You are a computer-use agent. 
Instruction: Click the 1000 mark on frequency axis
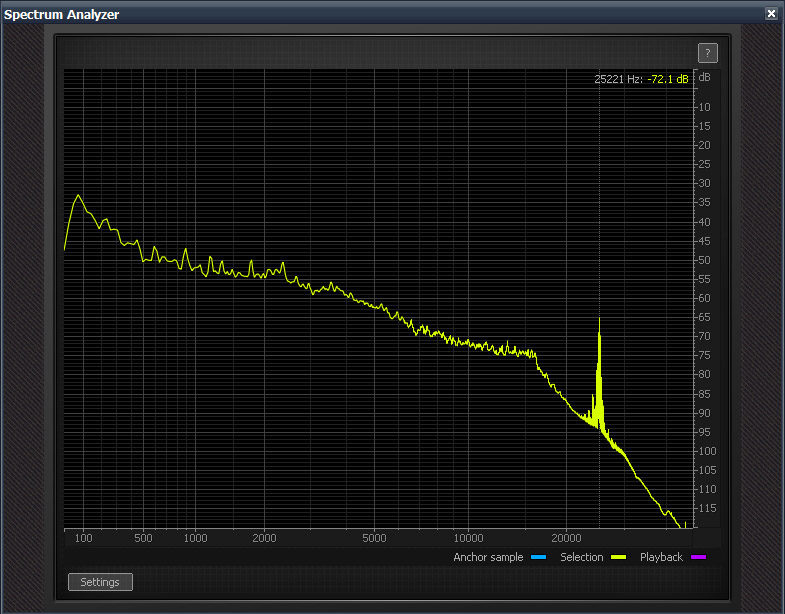click(x=195, y=539)
